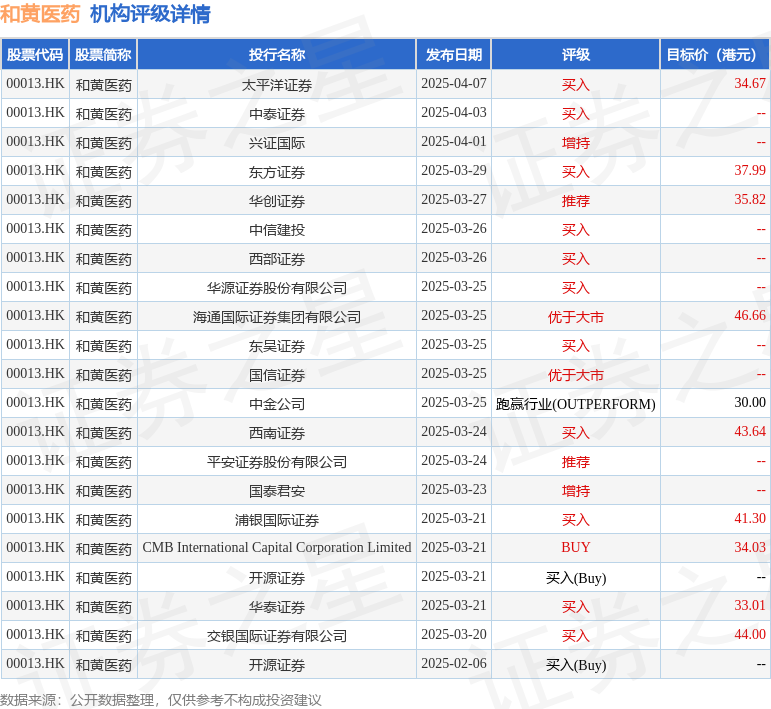Select the 发布日期 column header
This screenshot has width=771, height=709.
(x=454, y=55)
